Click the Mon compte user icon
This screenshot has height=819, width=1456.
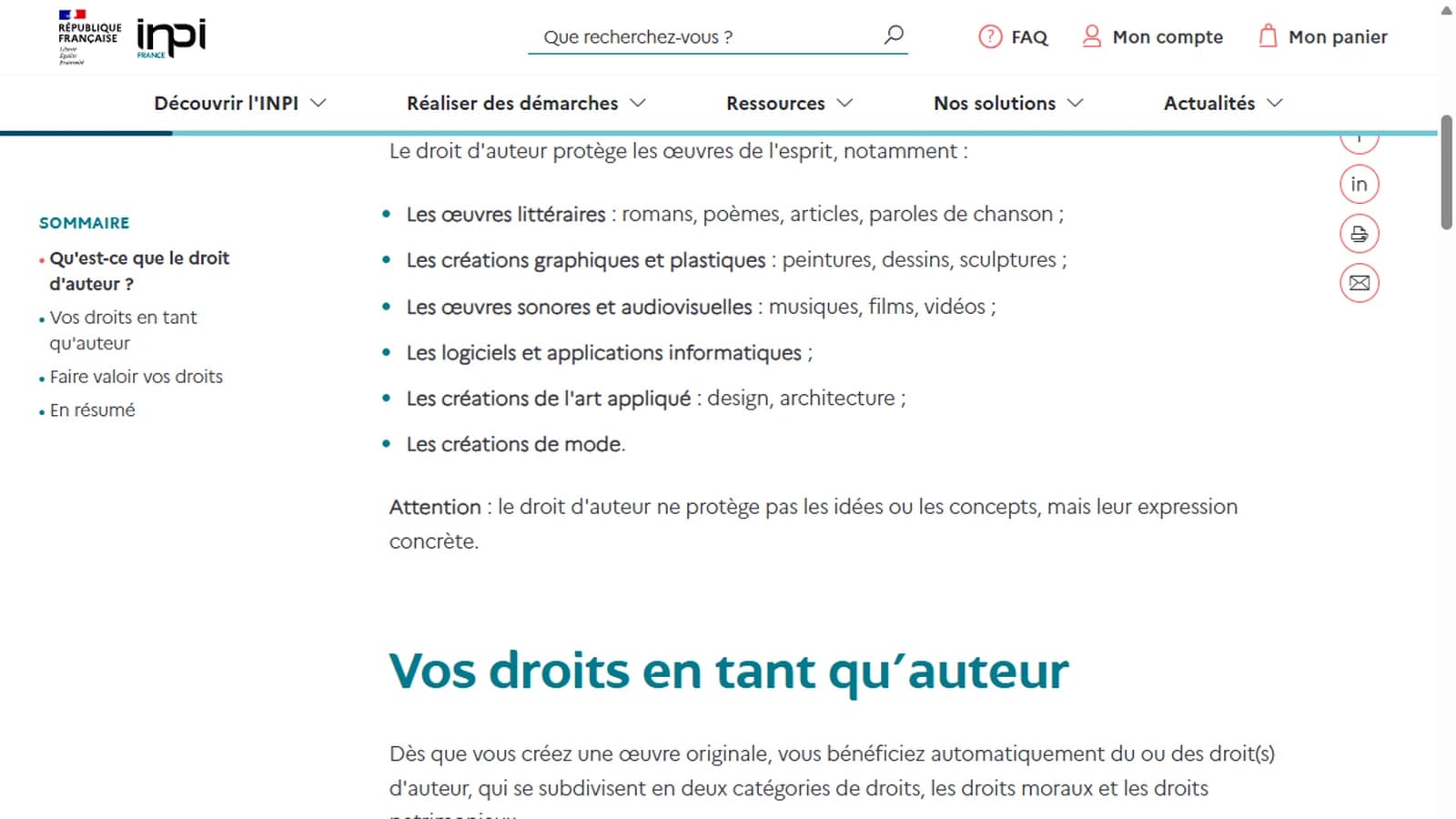[1091, 36]
